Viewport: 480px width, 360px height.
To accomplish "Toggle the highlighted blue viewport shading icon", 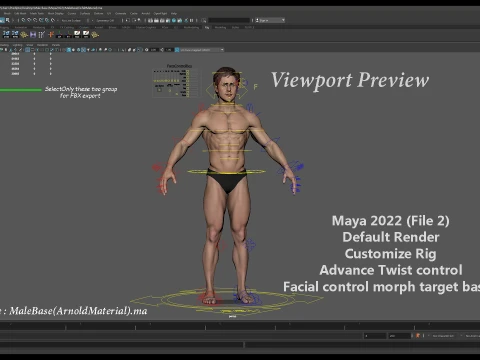I will (69, 50).
